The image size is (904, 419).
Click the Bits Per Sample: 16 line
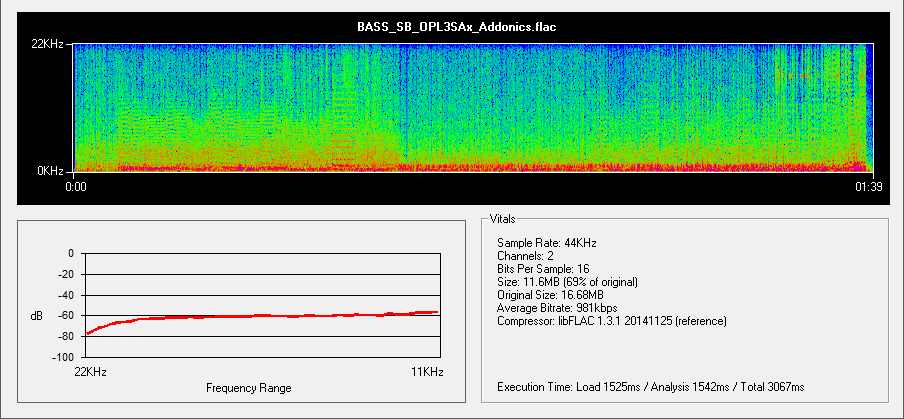[x=549, y=269]
